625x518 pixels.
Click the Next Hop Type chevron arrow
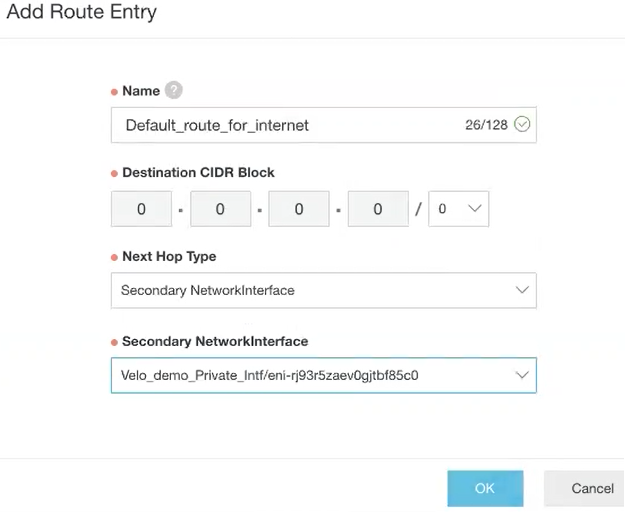[521, 290]
